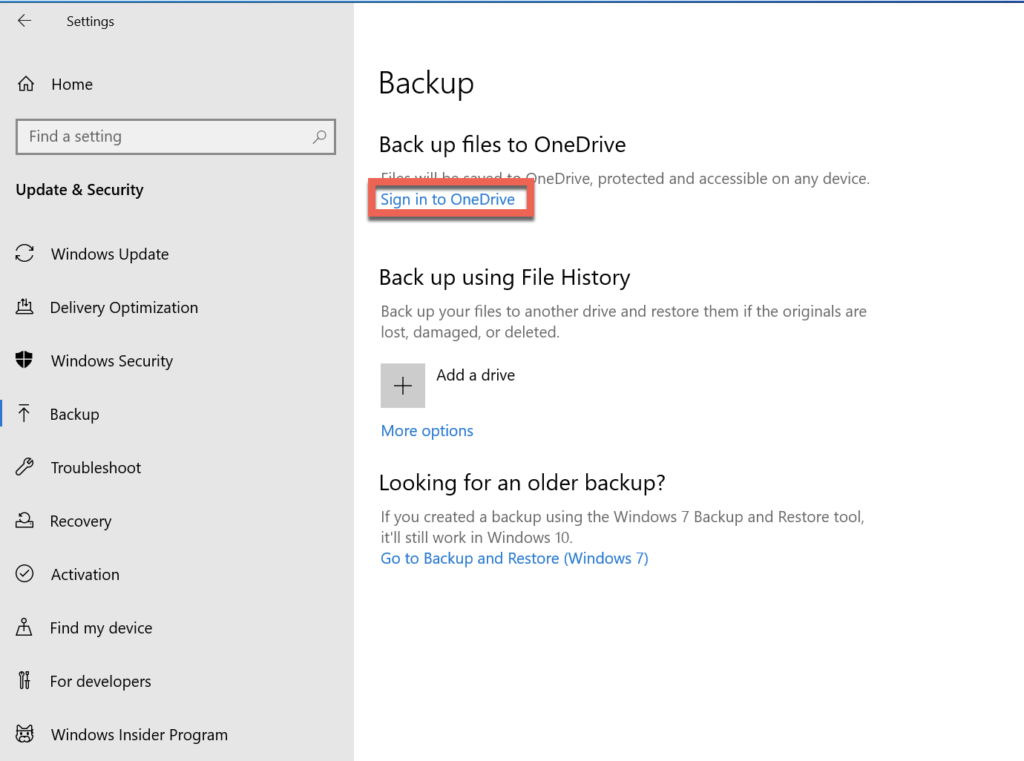Open Find my device settings
Image resolution: width=1024 pixels, height=761 pixels.
click(x=101, y=628)
